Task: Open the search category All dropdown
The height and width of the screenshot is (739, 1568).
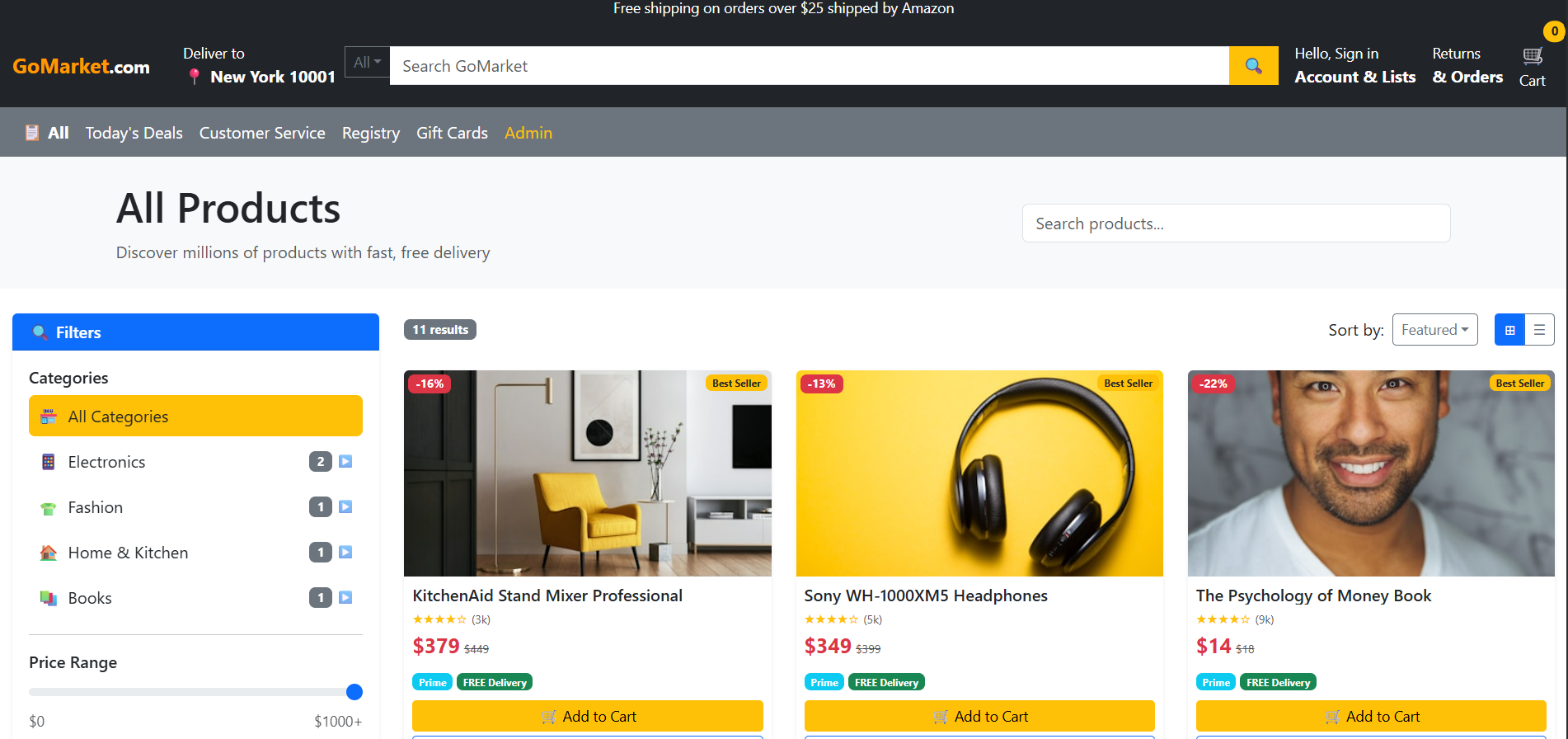Action: coord(367,62)
